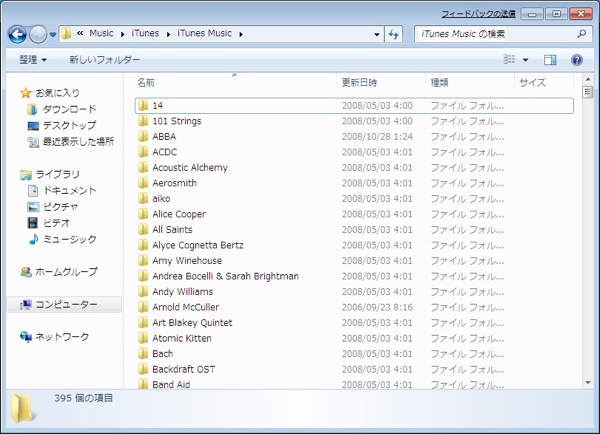The image size is (600, 434).
Task: Click the network icon beside ネットワーク
Action: click(26, 337)
